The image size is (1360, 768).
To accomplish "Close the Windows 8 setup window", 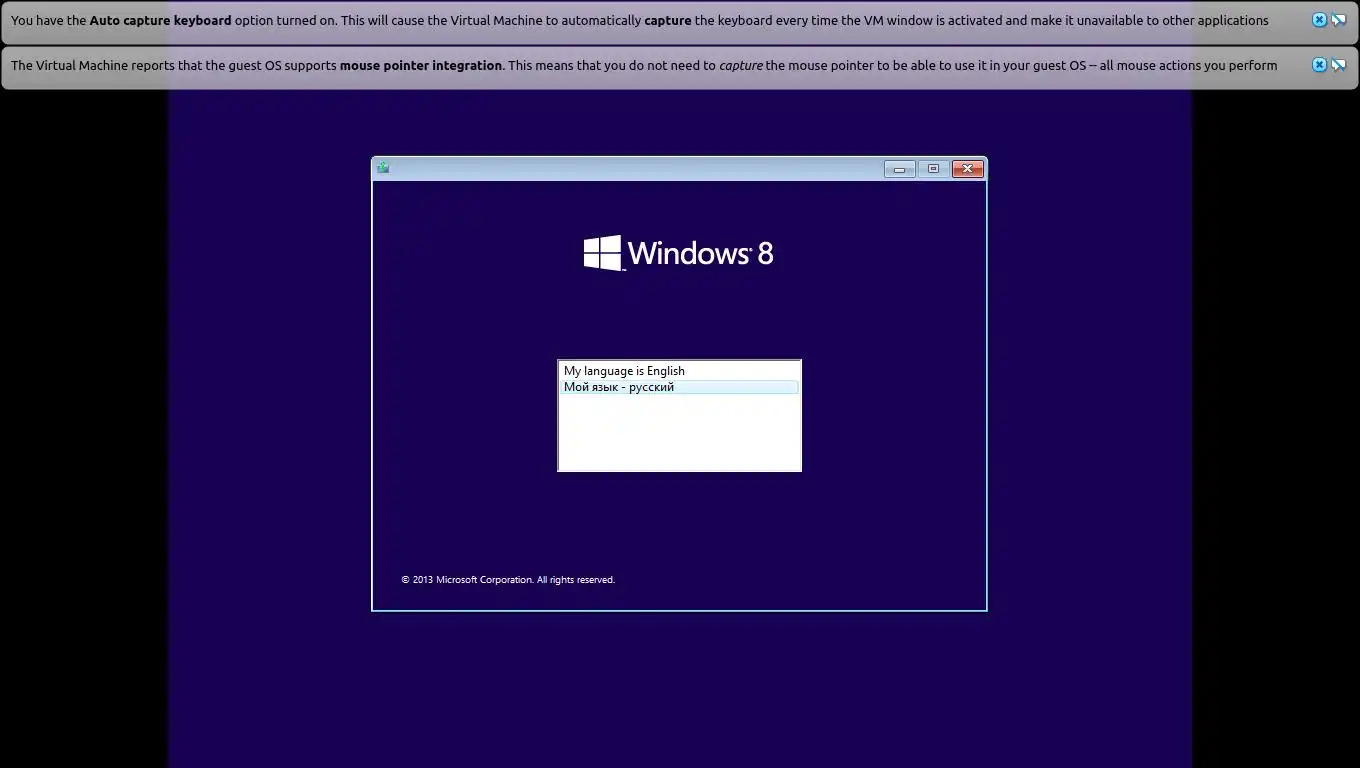I will (x=967, y=169).
